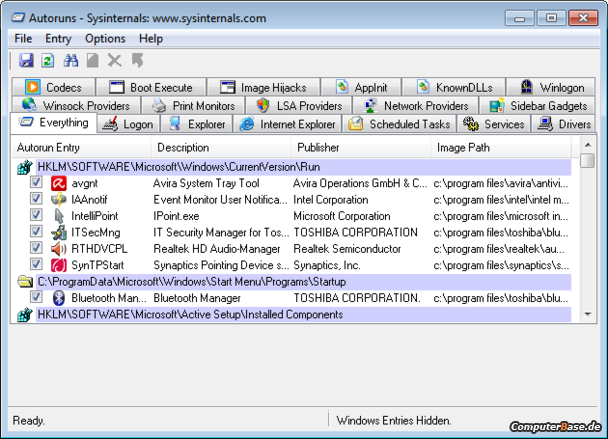Click the SynTPStart red icon
Viewport: 608px width, 439px height.
(x=59, y=265)
